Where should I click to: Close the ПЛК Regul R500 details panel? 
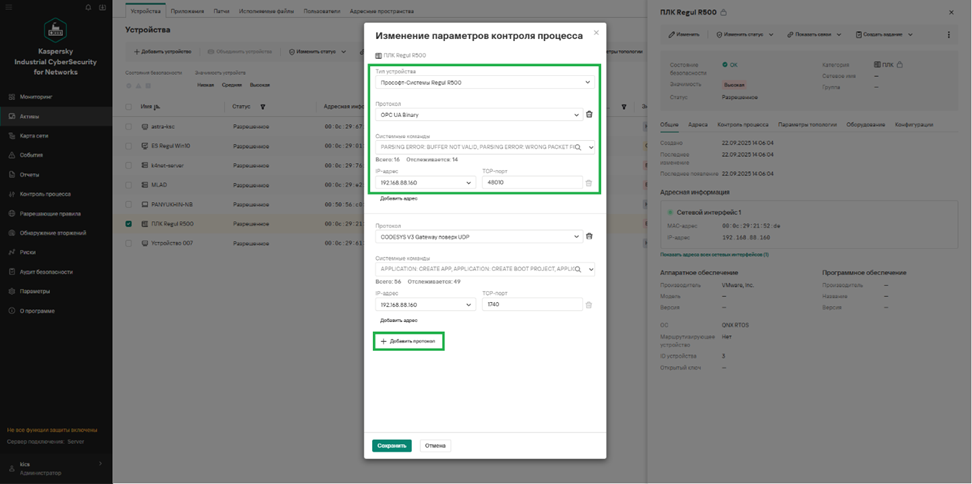[x=952, y=12]
